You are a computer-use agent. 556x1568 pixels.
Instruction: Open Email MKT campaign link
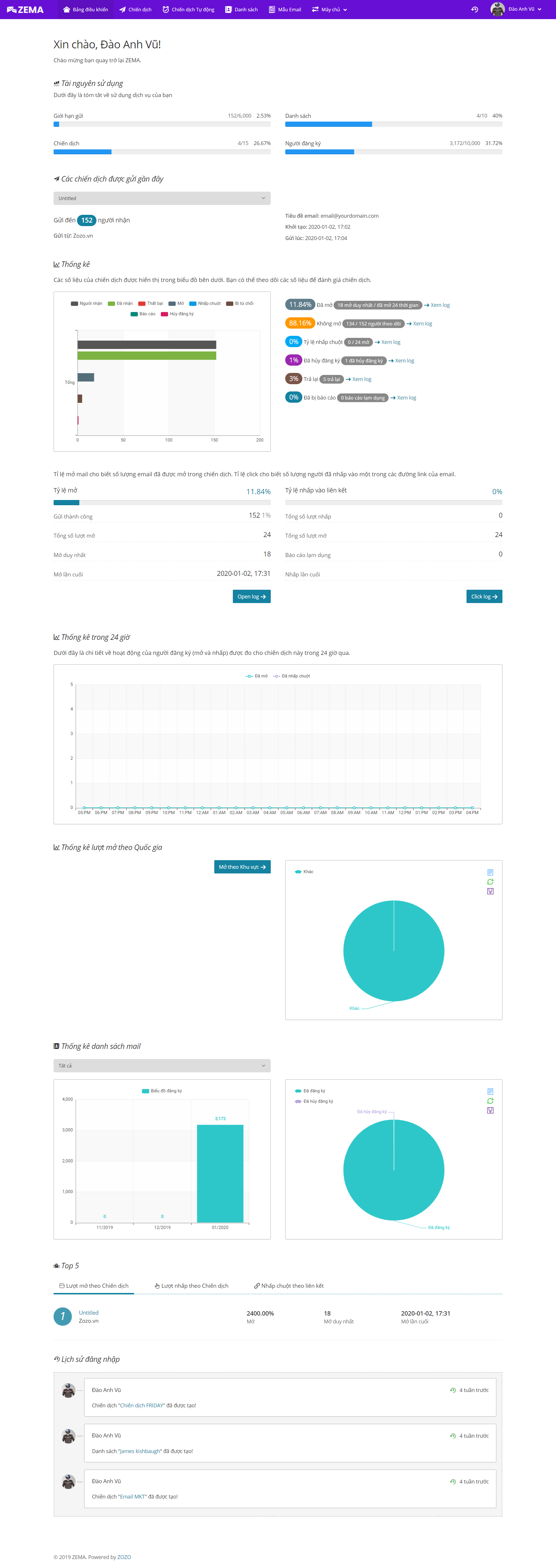click(133, 1496)
